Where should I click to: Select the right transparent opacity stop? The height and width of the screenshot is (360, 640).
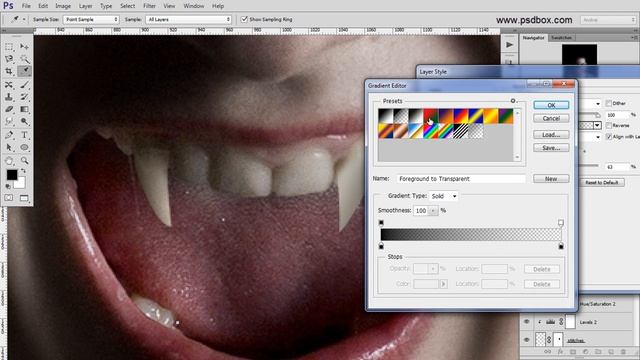point(561,222)
